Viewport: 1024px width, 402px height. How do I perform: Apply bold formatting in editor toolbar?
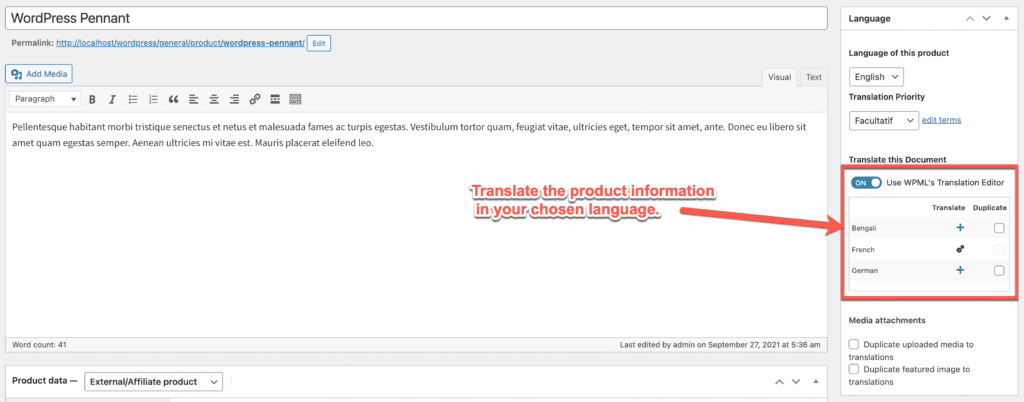92,99
